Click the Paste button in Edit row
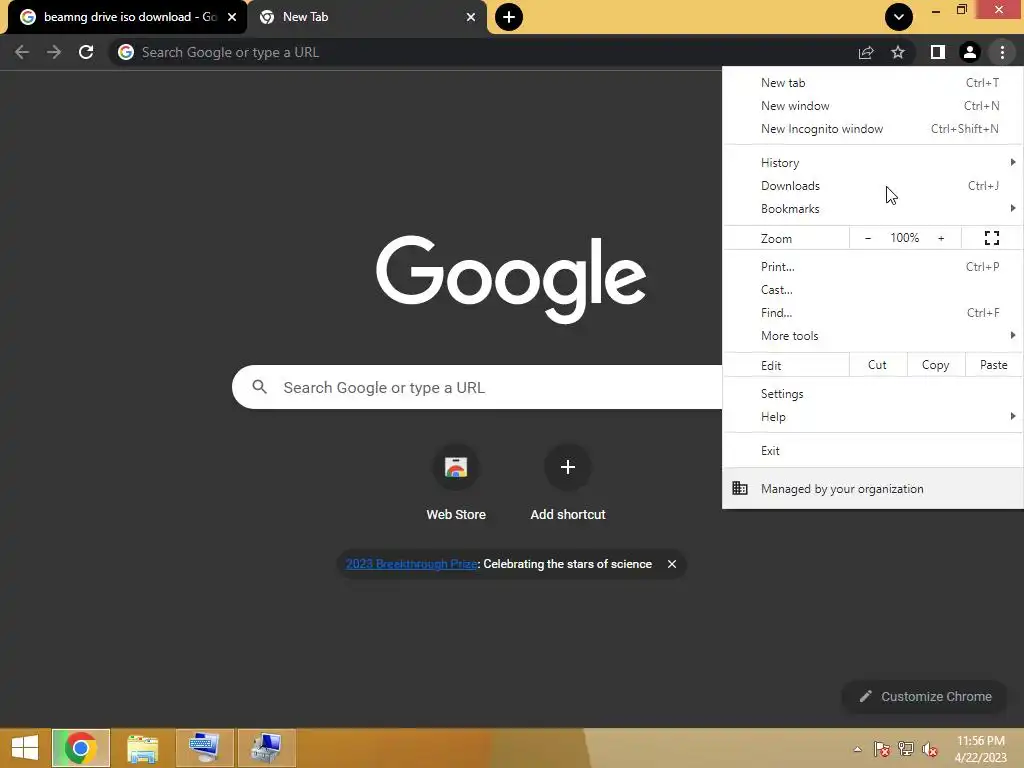The width and height of the screenshot is (1024, 768). (993, 365)
